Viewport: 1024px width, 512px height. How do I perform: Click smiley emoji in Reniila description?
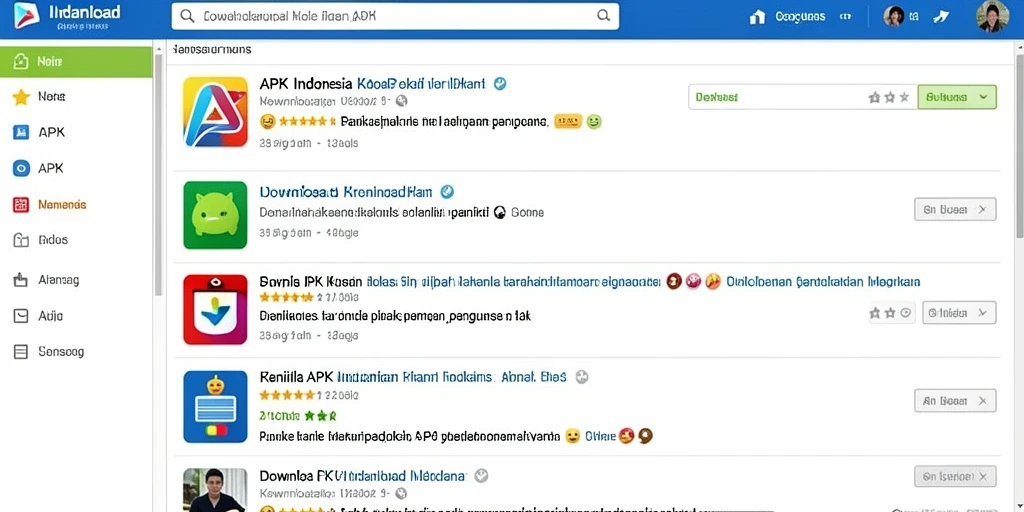point(573,436)
